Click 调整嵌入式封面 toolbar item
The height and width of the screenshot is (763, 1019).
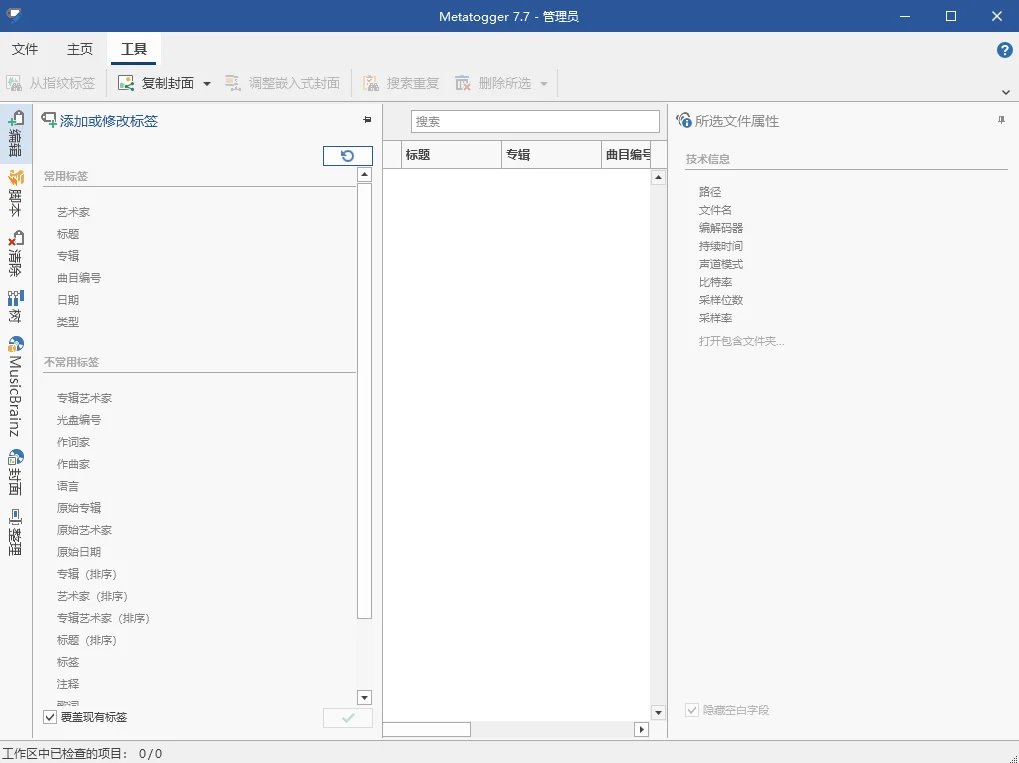282,83
